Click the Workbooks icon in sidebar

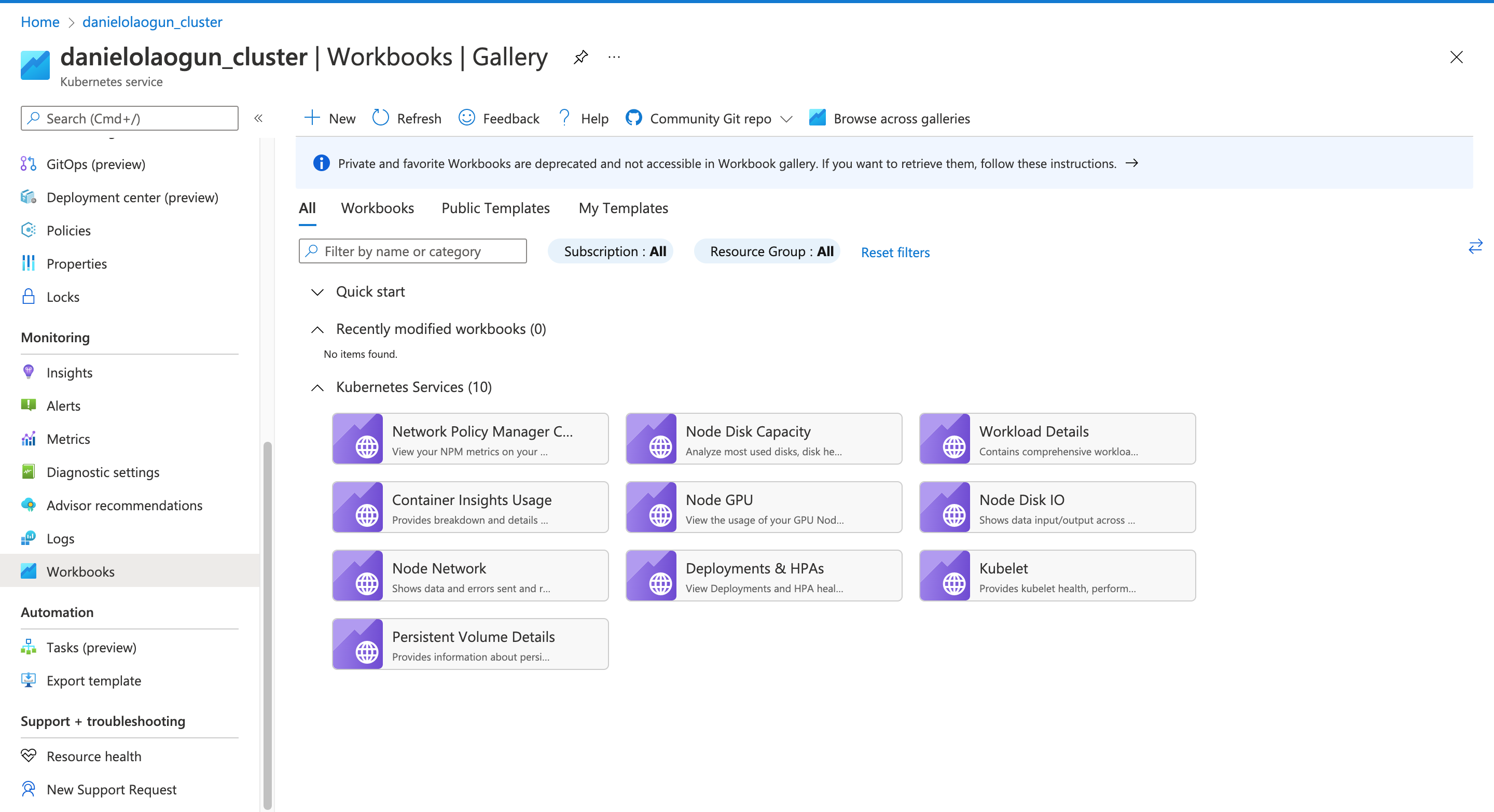pyautogui.click(x=29, y=571)
